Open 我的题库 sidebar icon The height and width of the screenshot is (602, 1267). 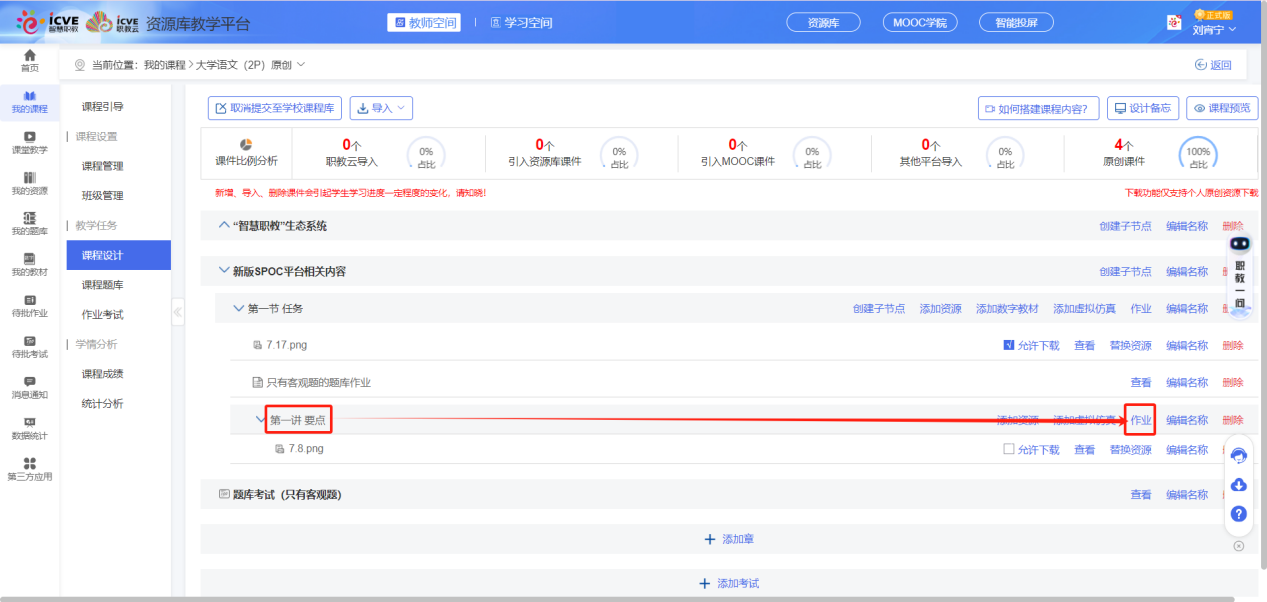[30, 223]
